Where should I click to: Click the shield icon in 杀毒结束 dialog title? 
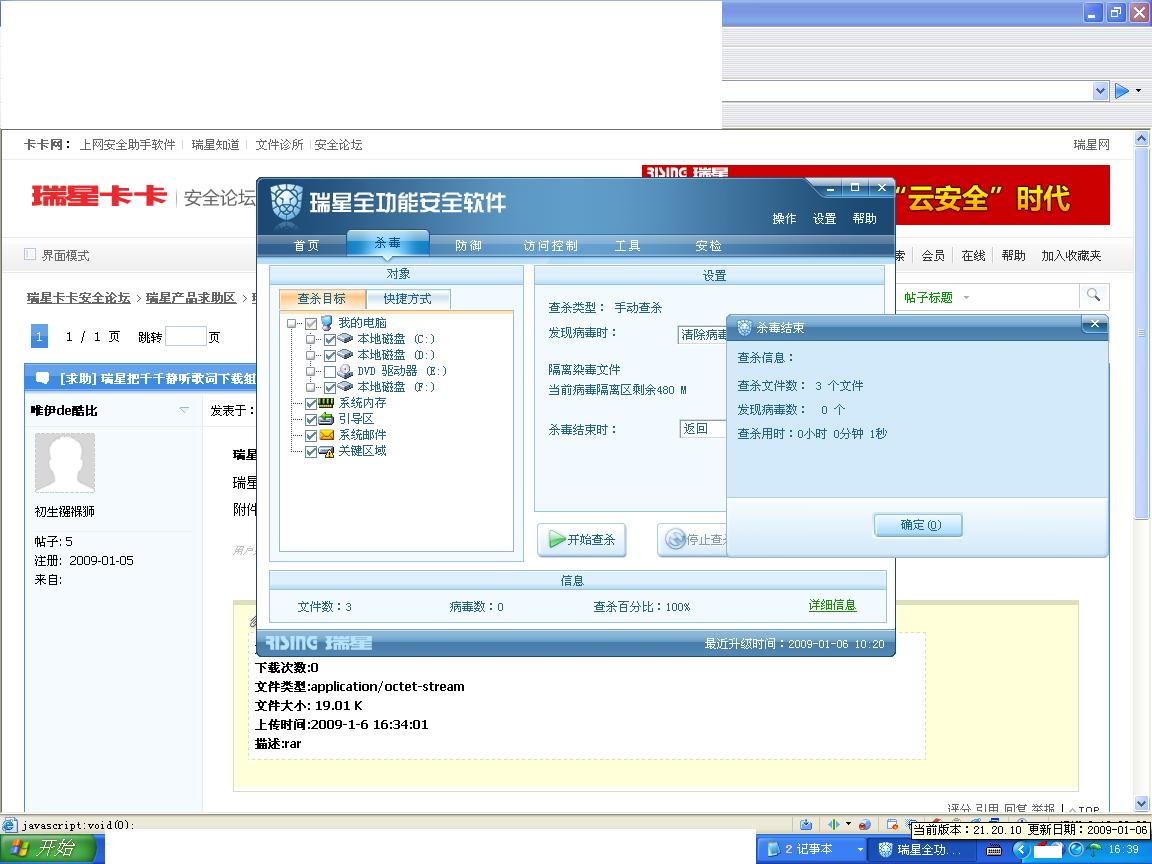pyautogui.click(x=744, y=328)
